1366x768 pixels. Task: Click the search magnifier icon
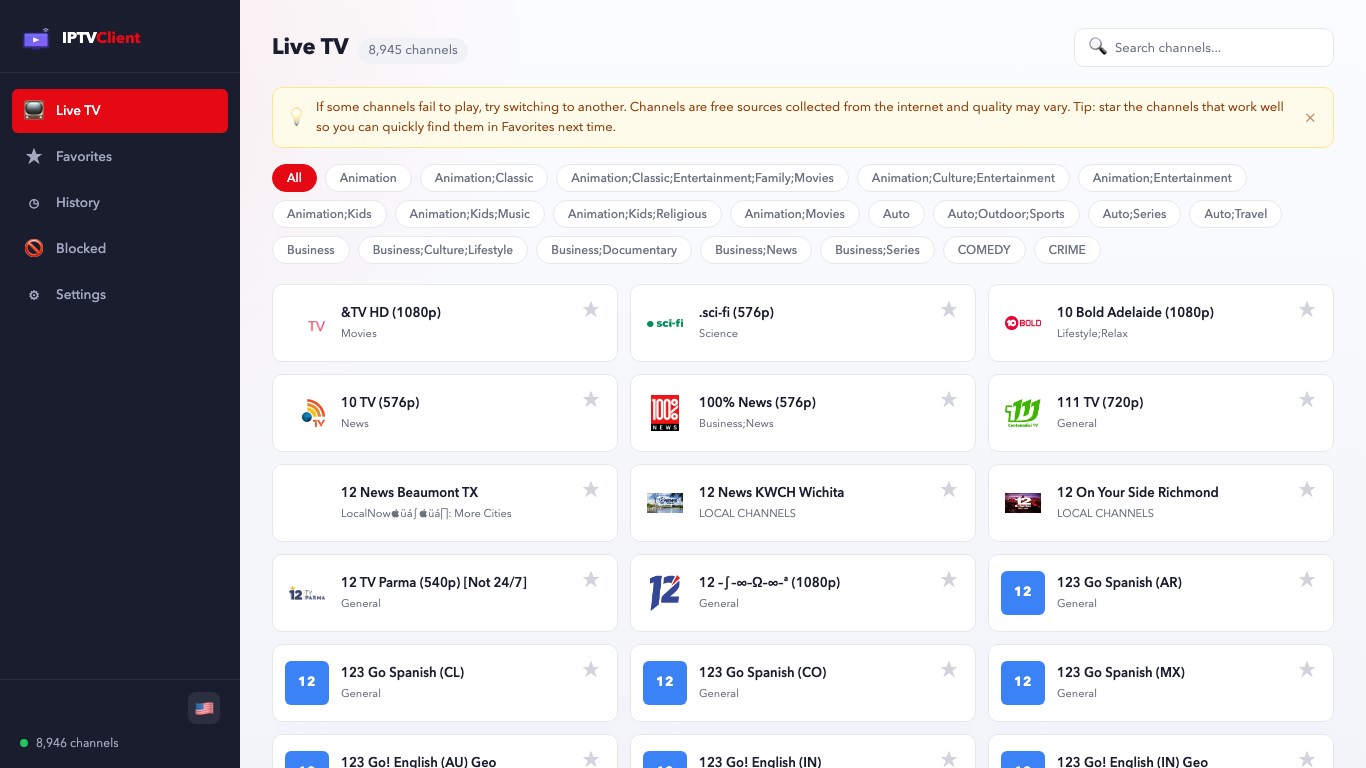coord(1098,47)
